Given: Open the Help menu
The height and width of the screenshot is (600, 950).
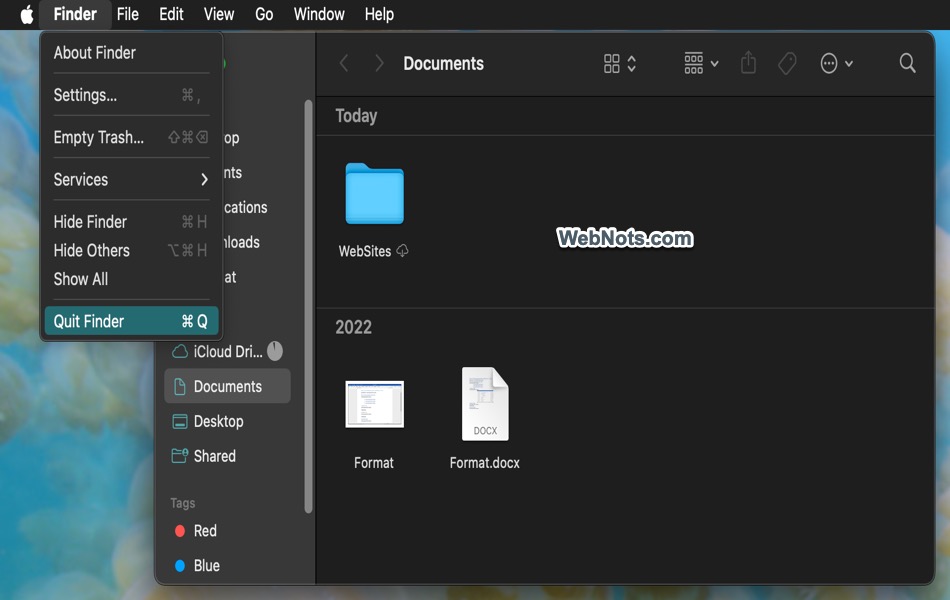Looking at the screenshot, I should 379,14.
